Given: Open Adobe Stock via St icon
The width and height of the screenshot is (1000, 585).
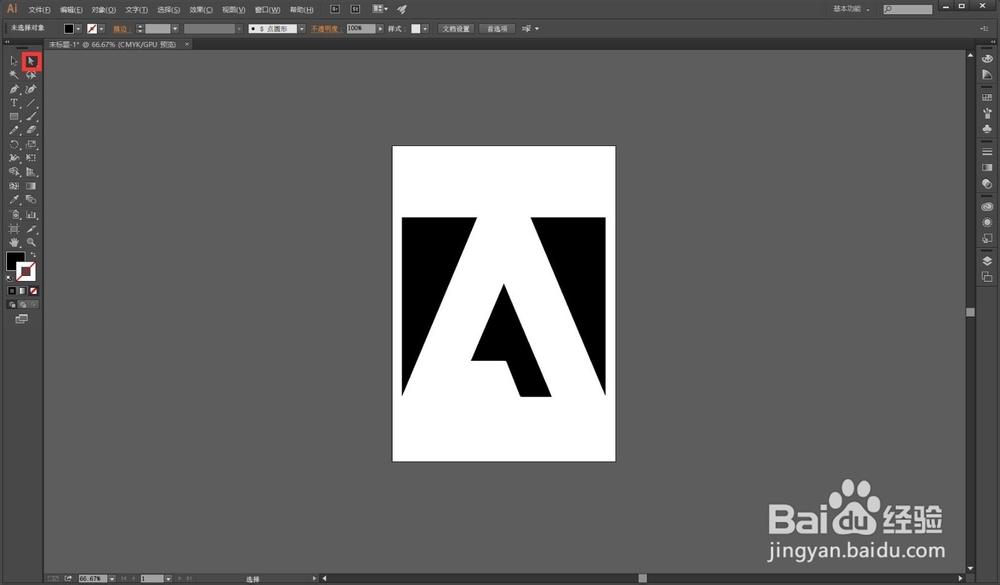Looking at the screenshot, I should coord(355,9).
